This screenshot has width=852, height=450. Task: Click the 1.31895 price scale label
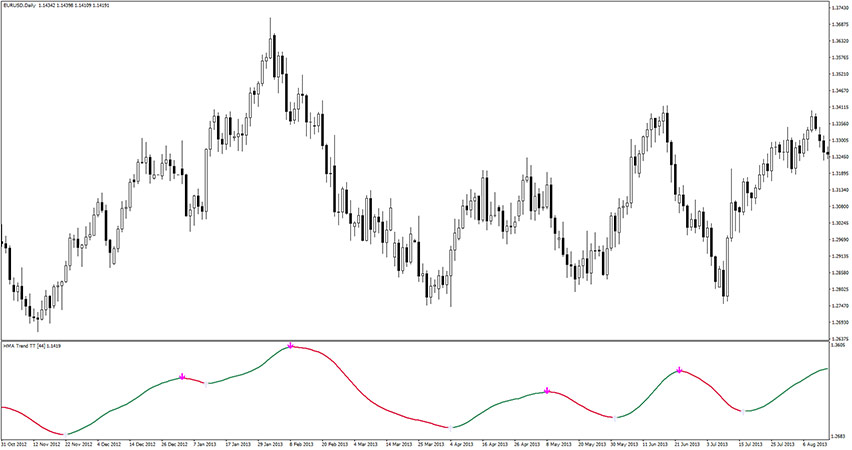pyautogui.click(x=841, y=173)
